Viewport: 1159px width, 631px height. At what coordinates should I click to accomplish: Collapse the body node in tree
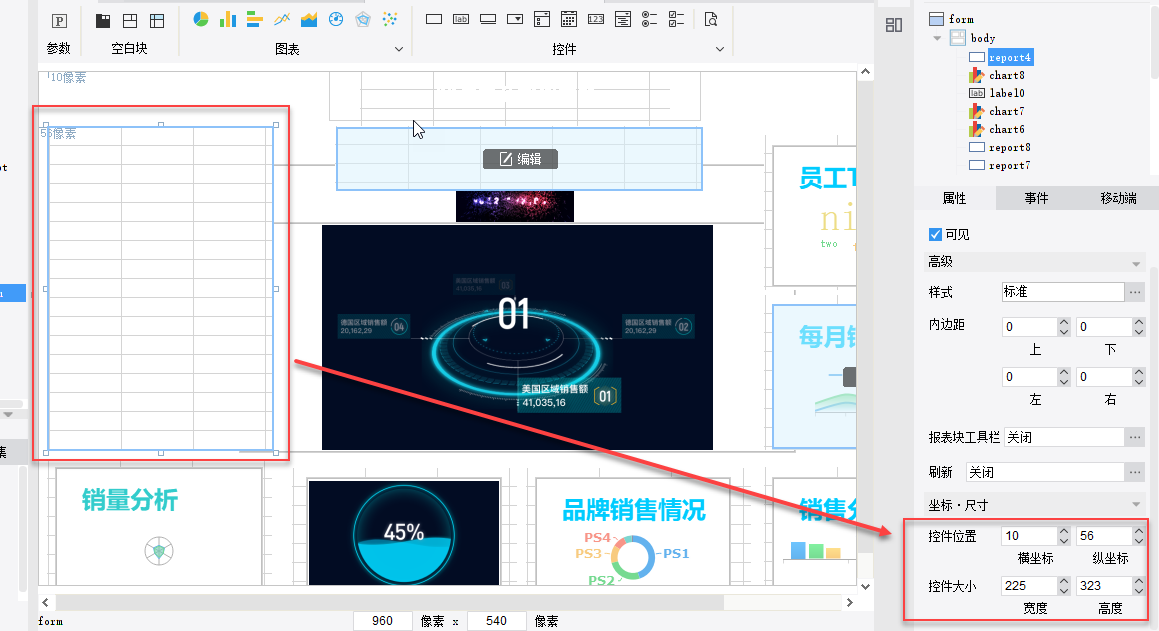(x=937, y=38)
